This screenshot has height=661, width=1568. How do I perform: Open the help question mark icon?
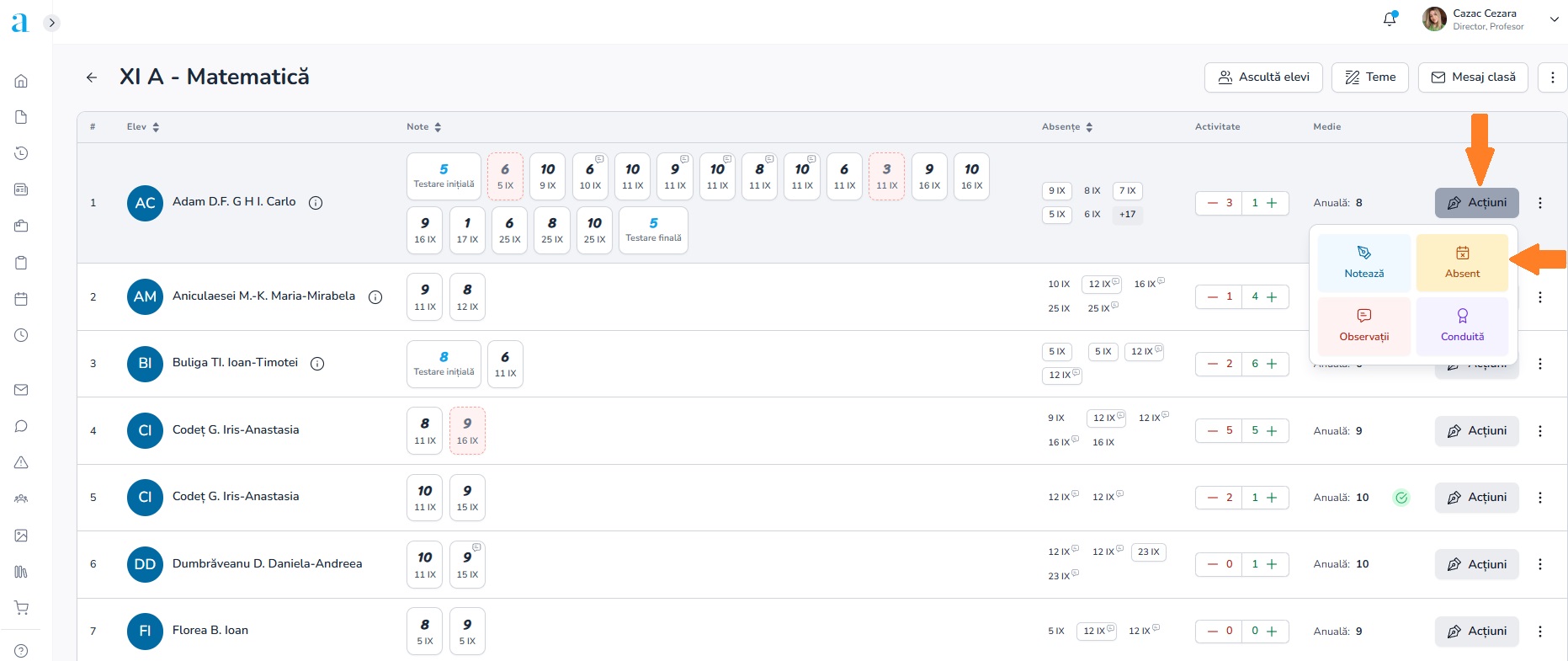pos(22,651)
